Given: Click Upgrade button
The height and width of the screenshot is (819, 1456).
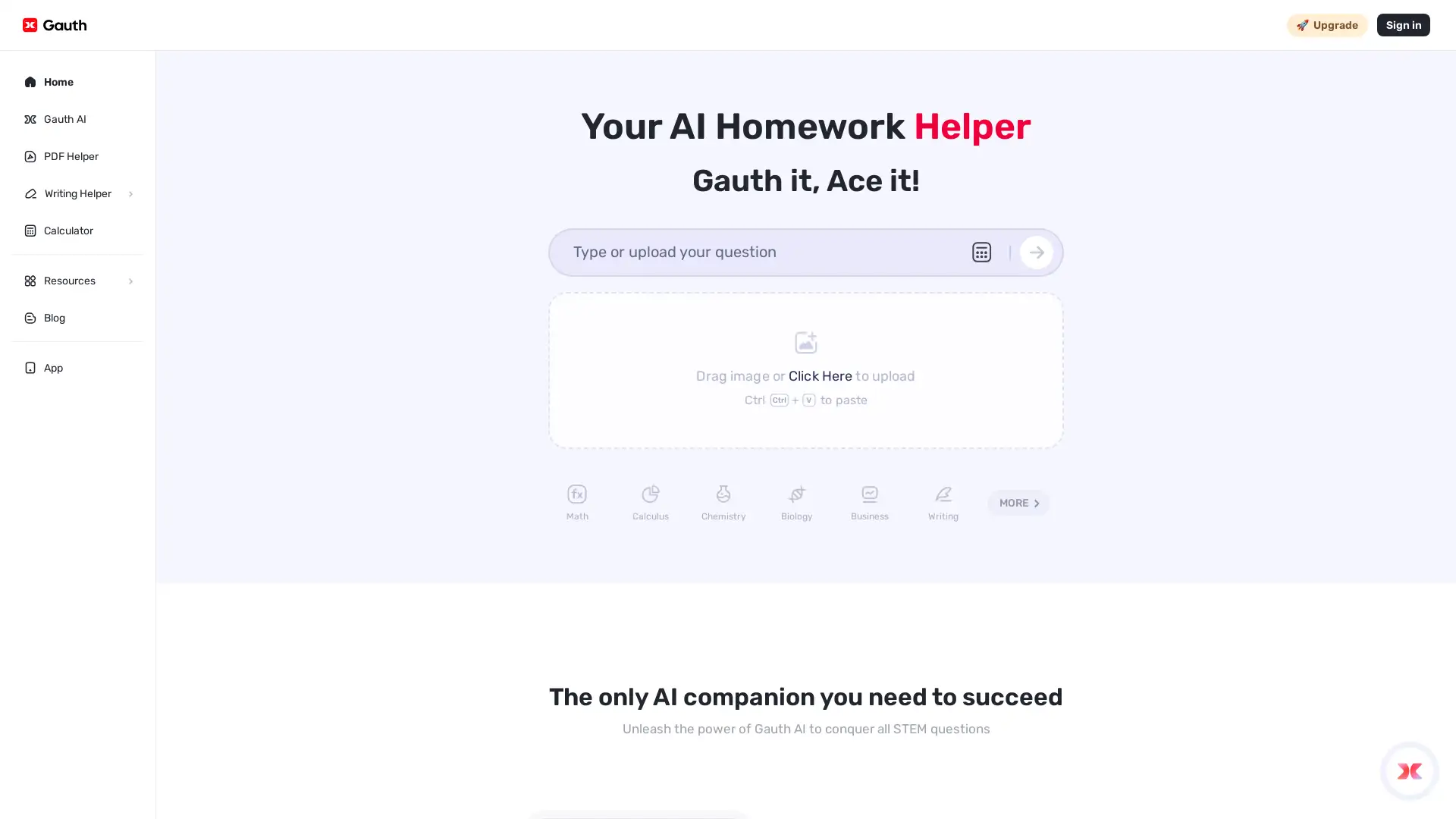Looking at the screenshot, I should pyautogui.click(x=1327, y=25).
